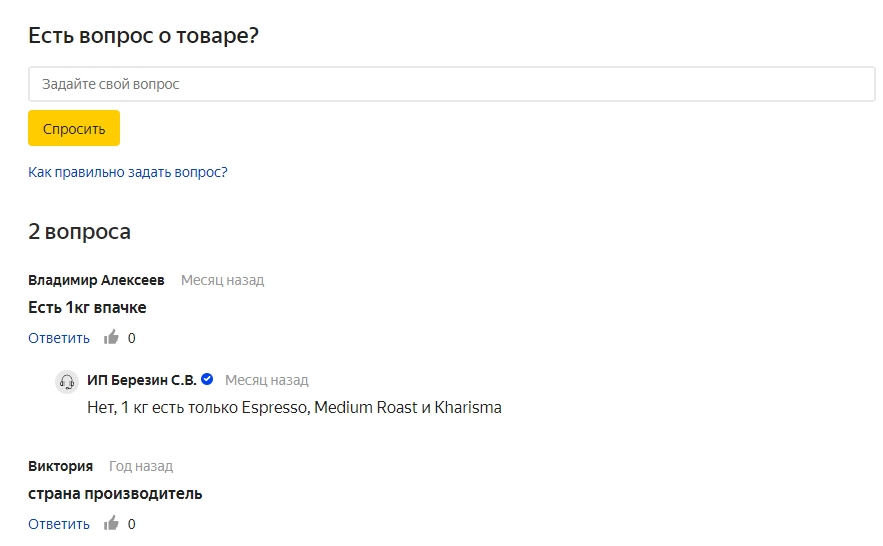883x546 pixels.
Task: Click like count next to Виктория's question
Action: [x=131, y=525]
